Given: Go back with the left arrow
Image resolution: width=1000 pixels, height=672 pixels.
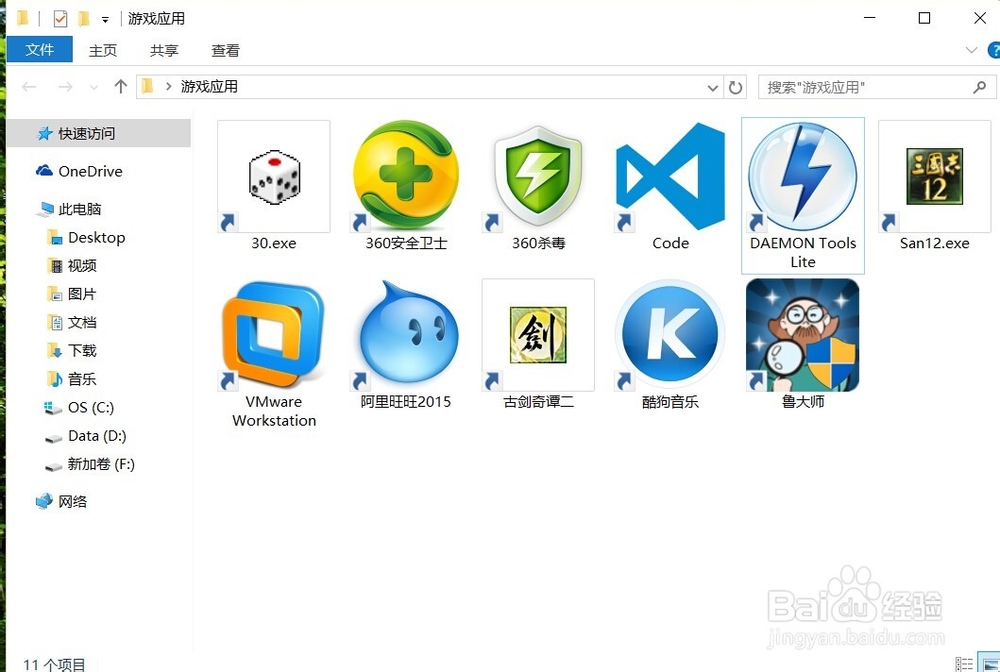Looking at the screenshot, I should pyautogui.click(x=29, y=87).
